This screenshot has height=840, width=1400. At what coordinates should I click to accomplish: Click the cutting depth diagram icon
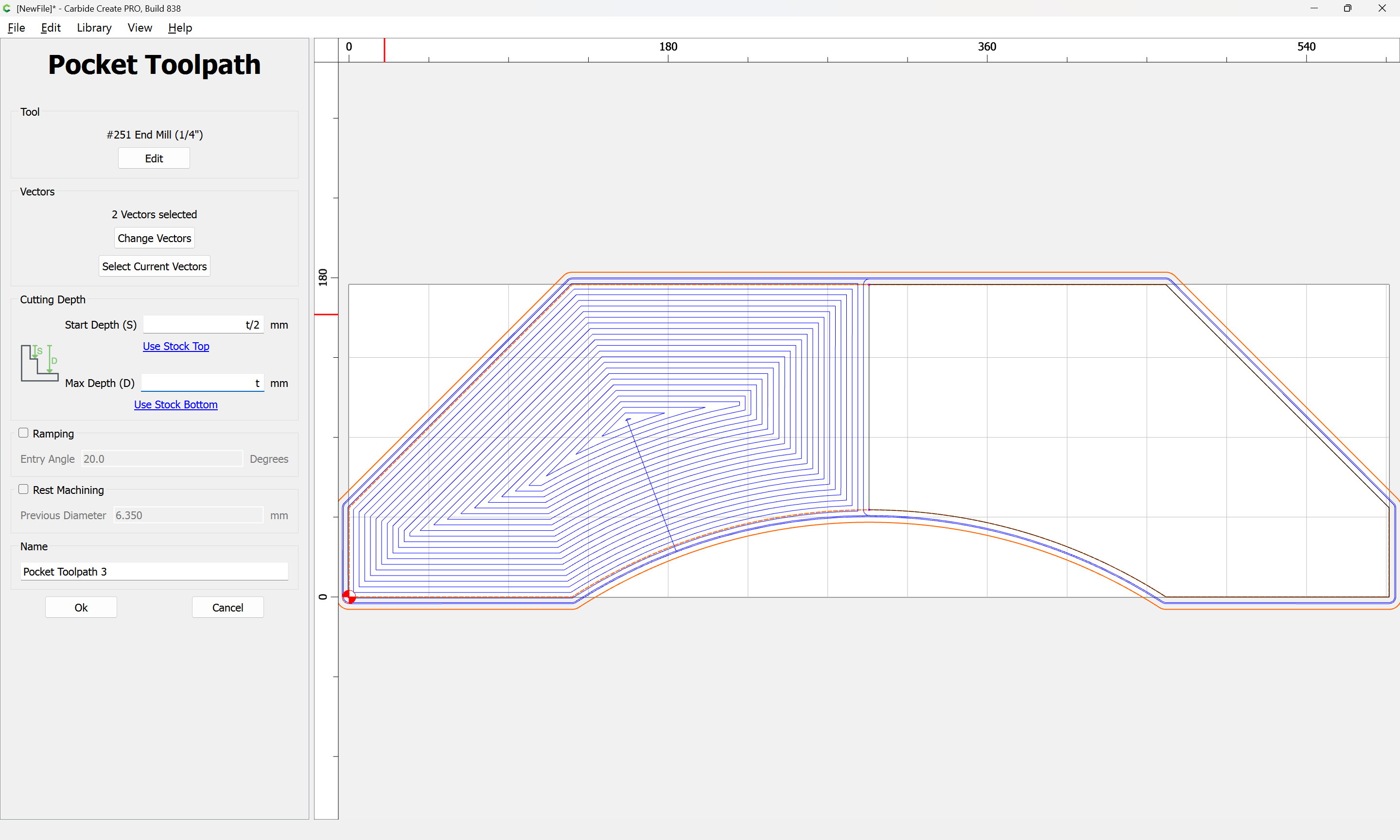tap(39, 363)
